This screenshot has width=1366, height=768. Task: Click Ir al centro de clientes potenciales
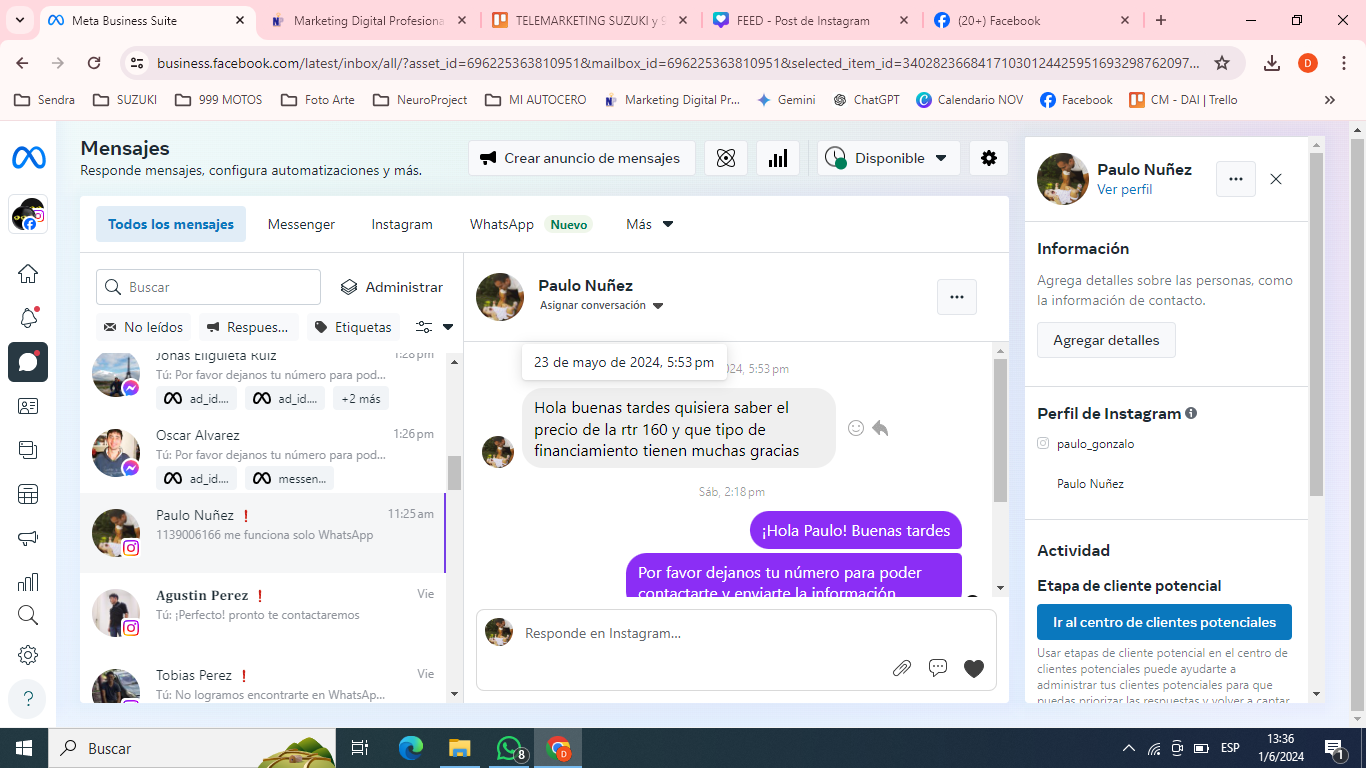tap(1164, 622)
